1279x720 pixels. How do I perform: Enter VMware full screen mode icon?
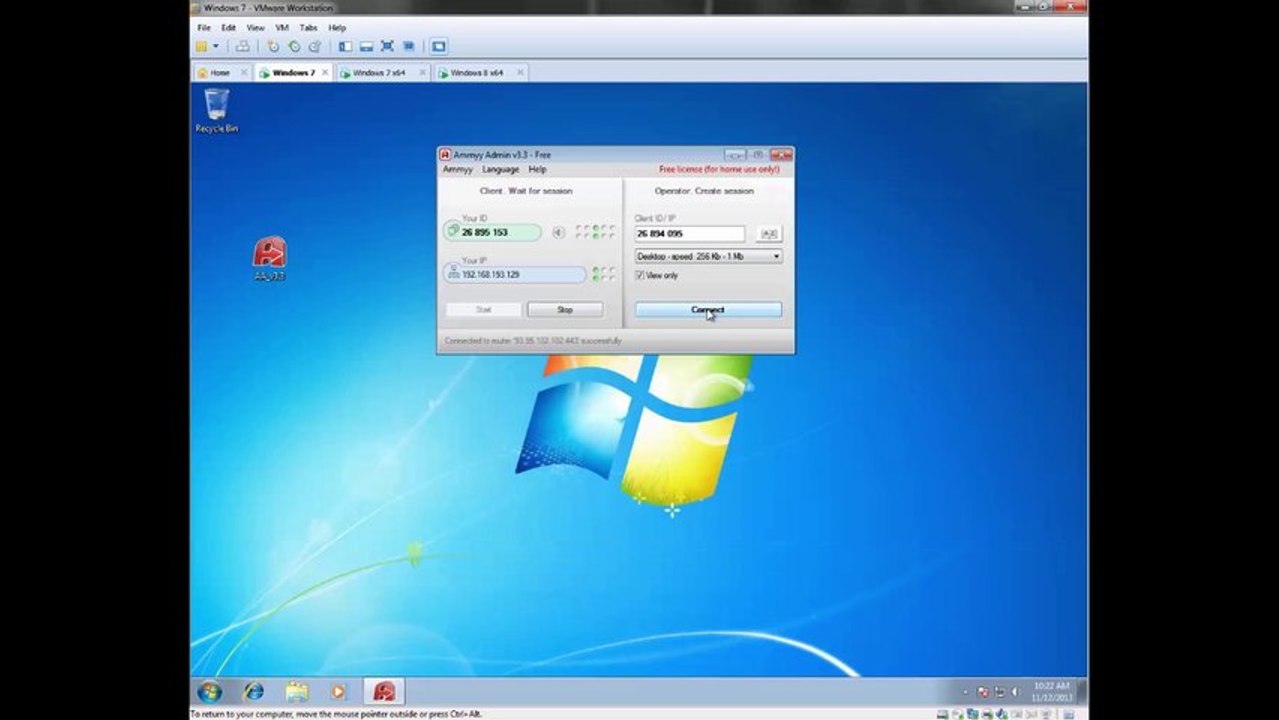[387, 46]
